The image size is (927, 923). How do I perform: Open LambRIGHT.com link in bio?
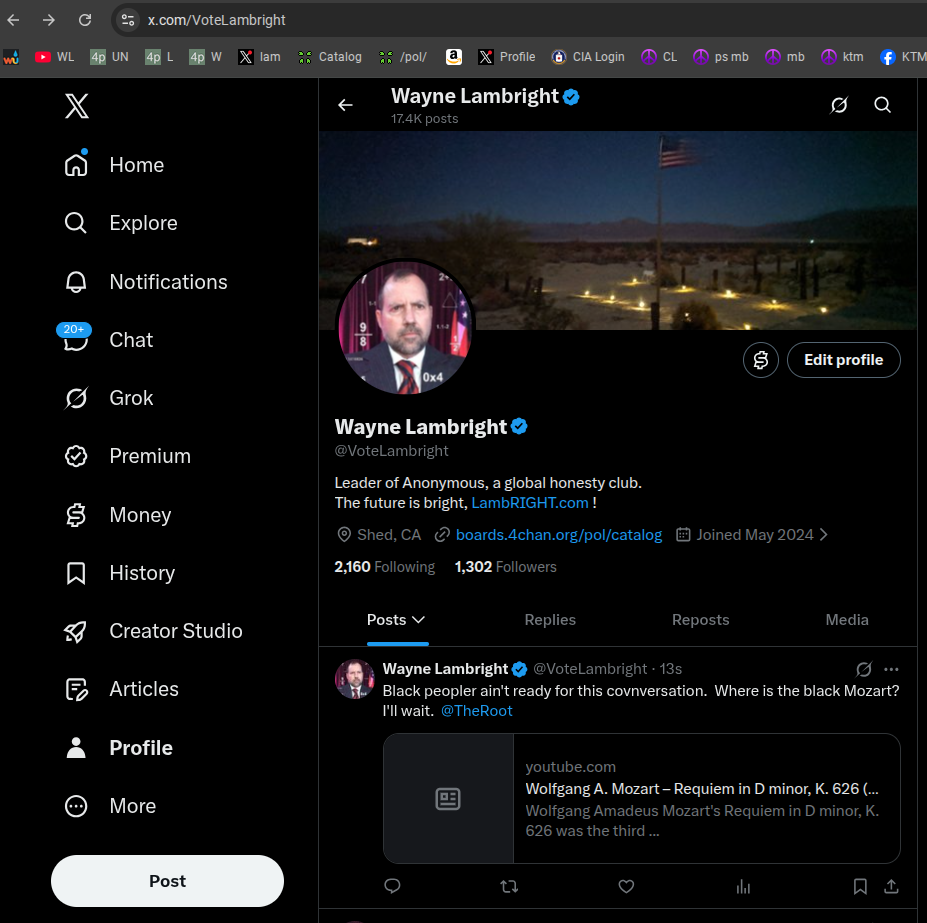click(x=530, y=503)
